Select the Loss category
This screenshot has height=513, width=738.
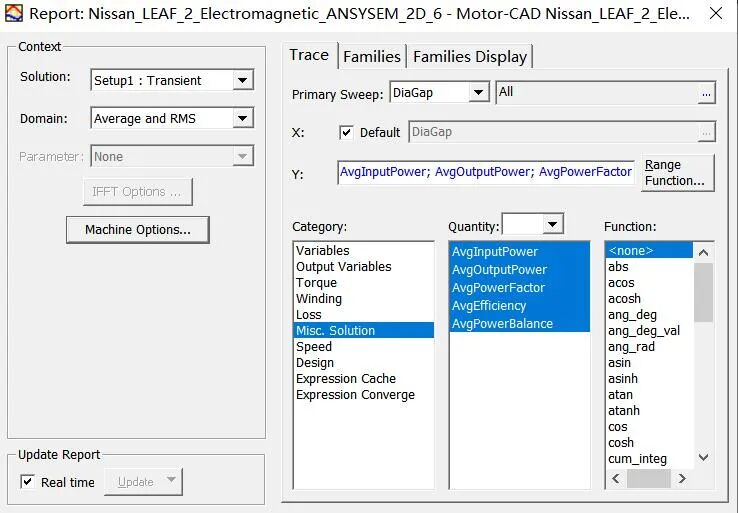pos(363,314)
